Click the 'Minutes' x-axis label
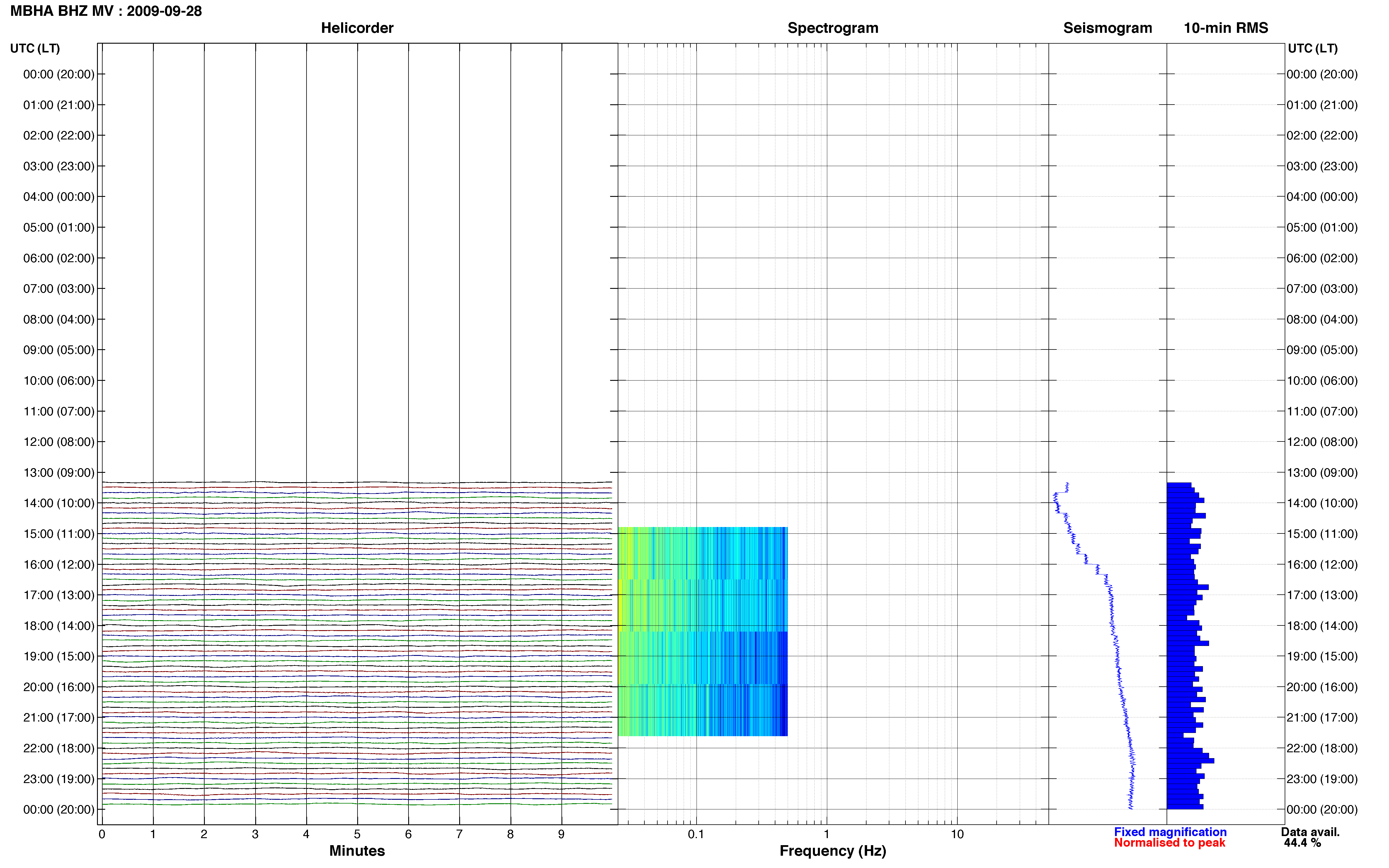Image resolution: width=1389 pixels, height=868 pixels. pyautogui.click(x=357, y=851)
